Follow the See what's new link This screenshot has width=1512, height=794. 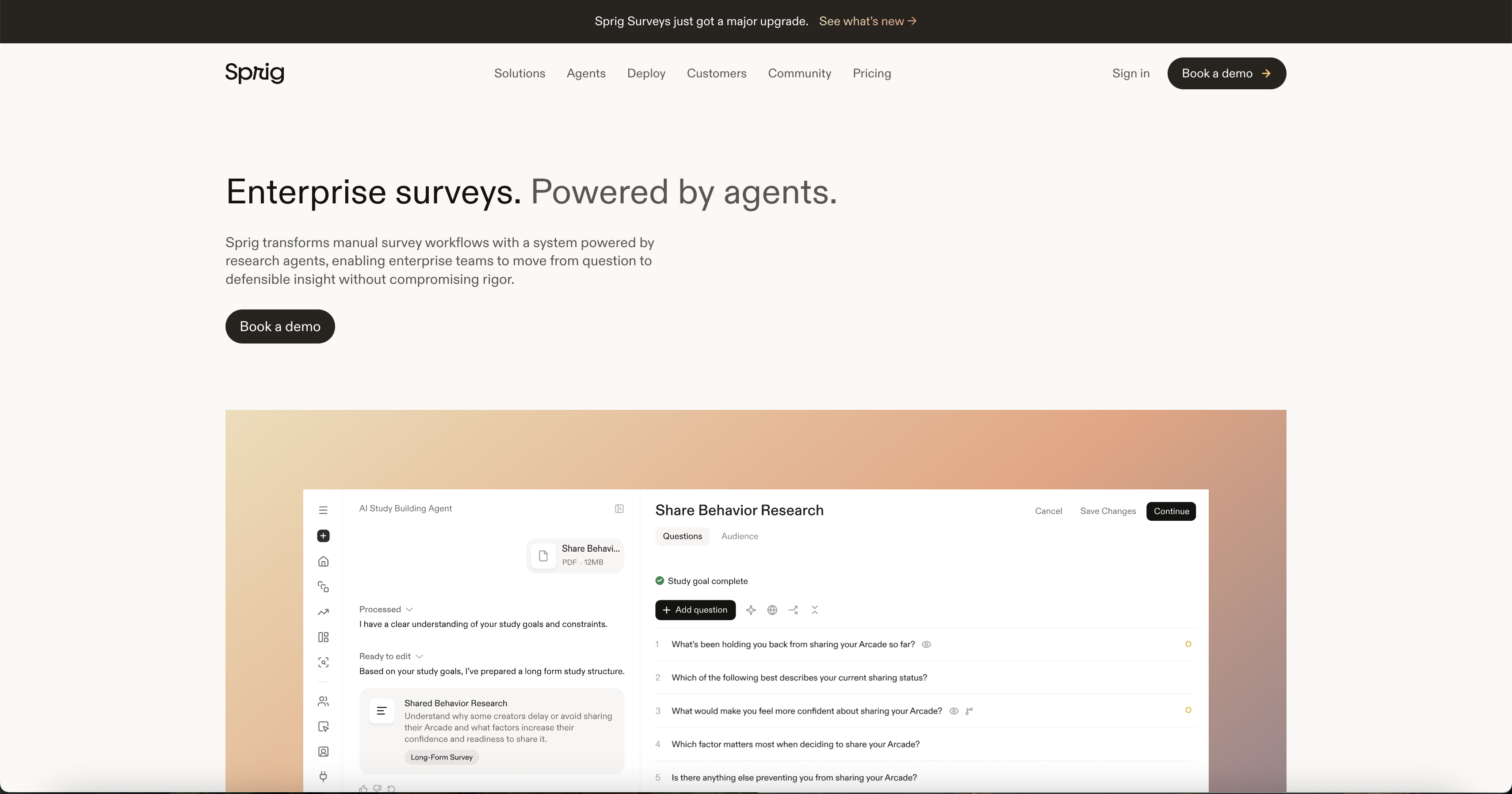[867, 21]
